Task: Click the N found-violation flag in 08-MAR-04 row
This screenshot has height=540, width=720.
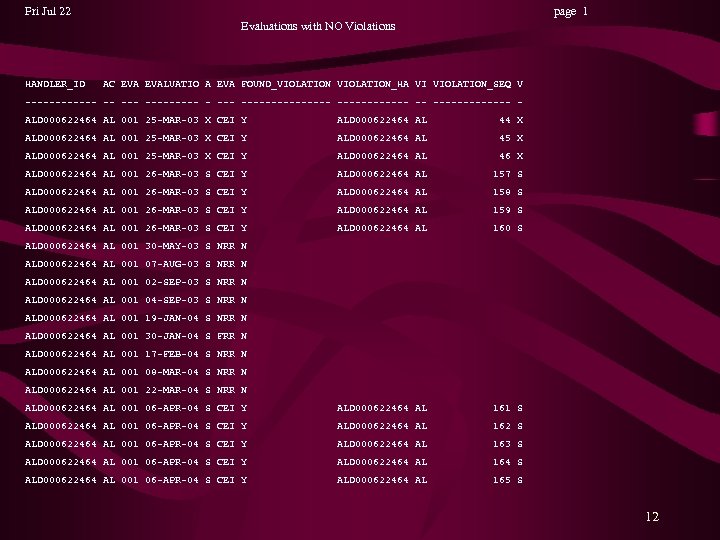Action: click(244, 372)
